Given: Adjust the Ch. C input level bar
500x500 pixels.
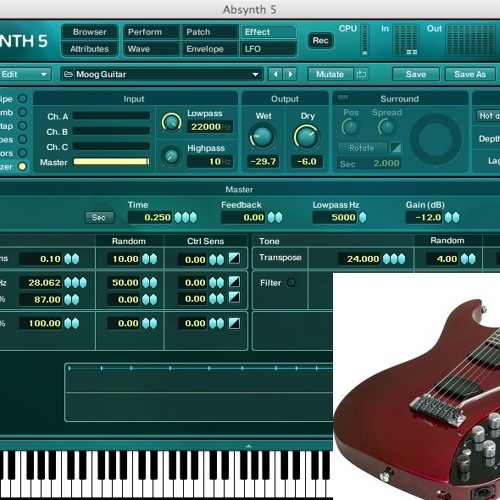Looking at the screenshot, I should (111, 146).
